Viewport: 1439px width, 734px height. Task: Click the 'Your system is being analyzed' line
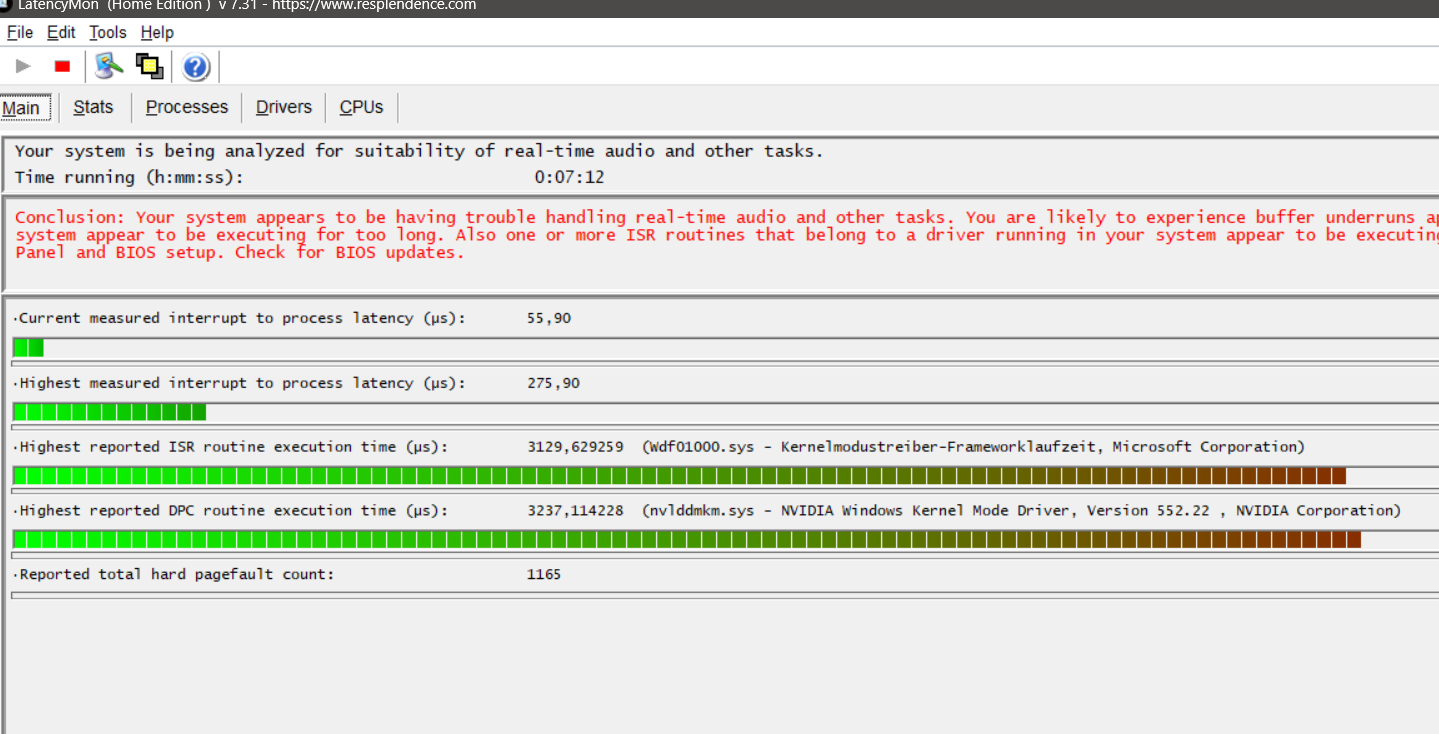pos(419,152)
